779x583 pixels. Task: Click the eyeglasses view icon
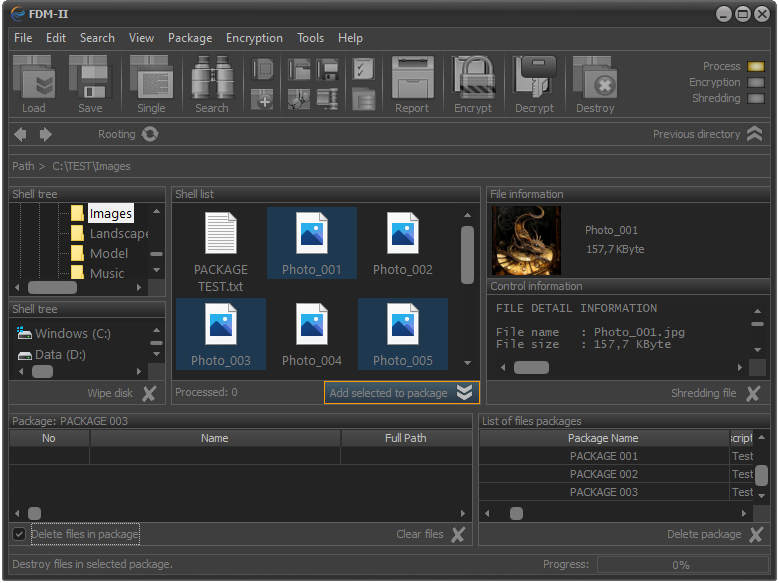click(x=299, y=99)
